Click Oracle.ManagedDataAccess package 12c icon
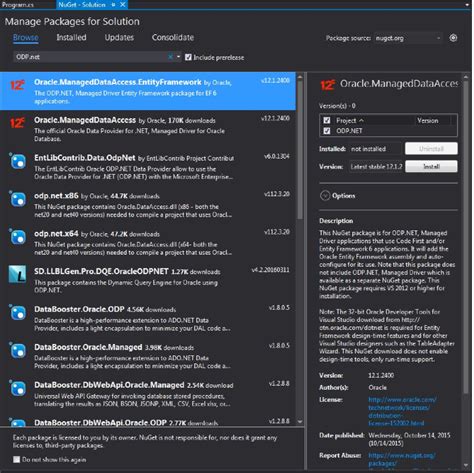The image size is (474, 473). coord(17,123)
